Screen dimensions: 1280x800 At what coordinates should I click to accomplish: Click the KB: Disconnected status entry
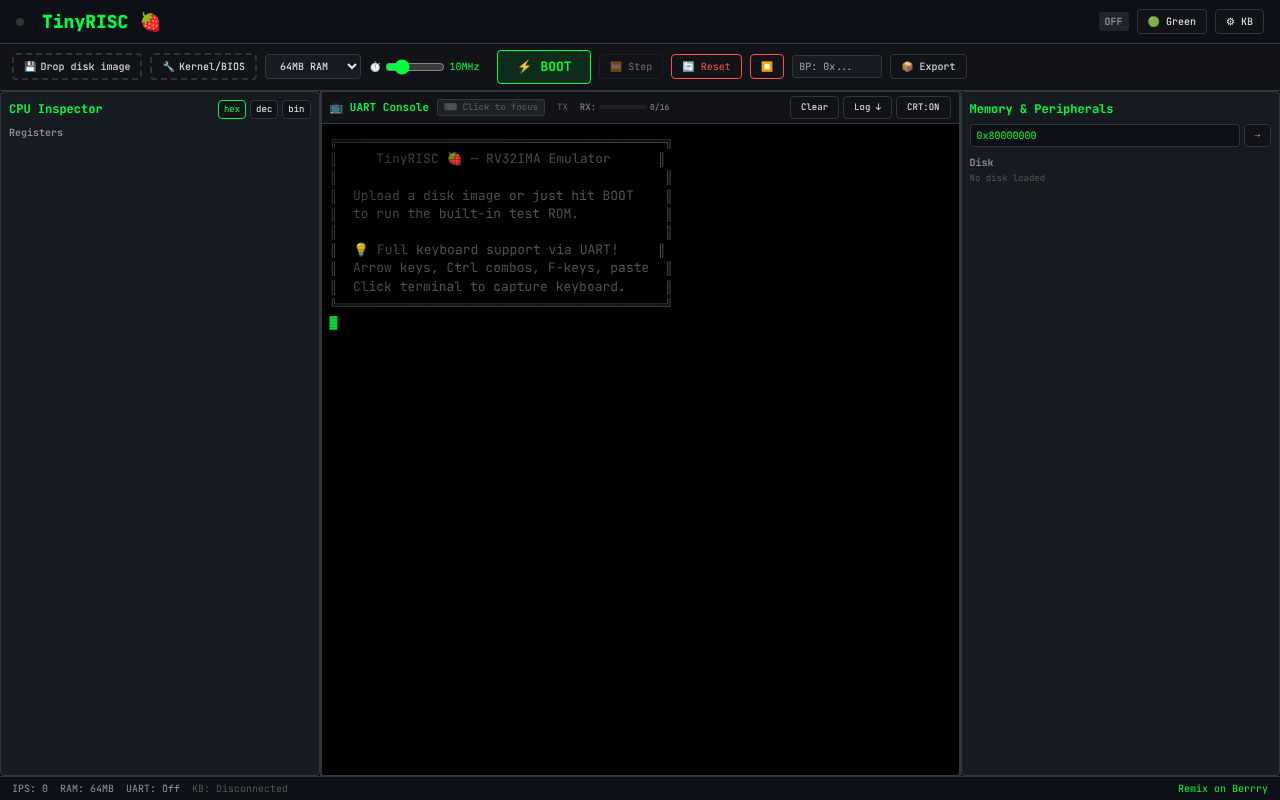pos(240,789)
